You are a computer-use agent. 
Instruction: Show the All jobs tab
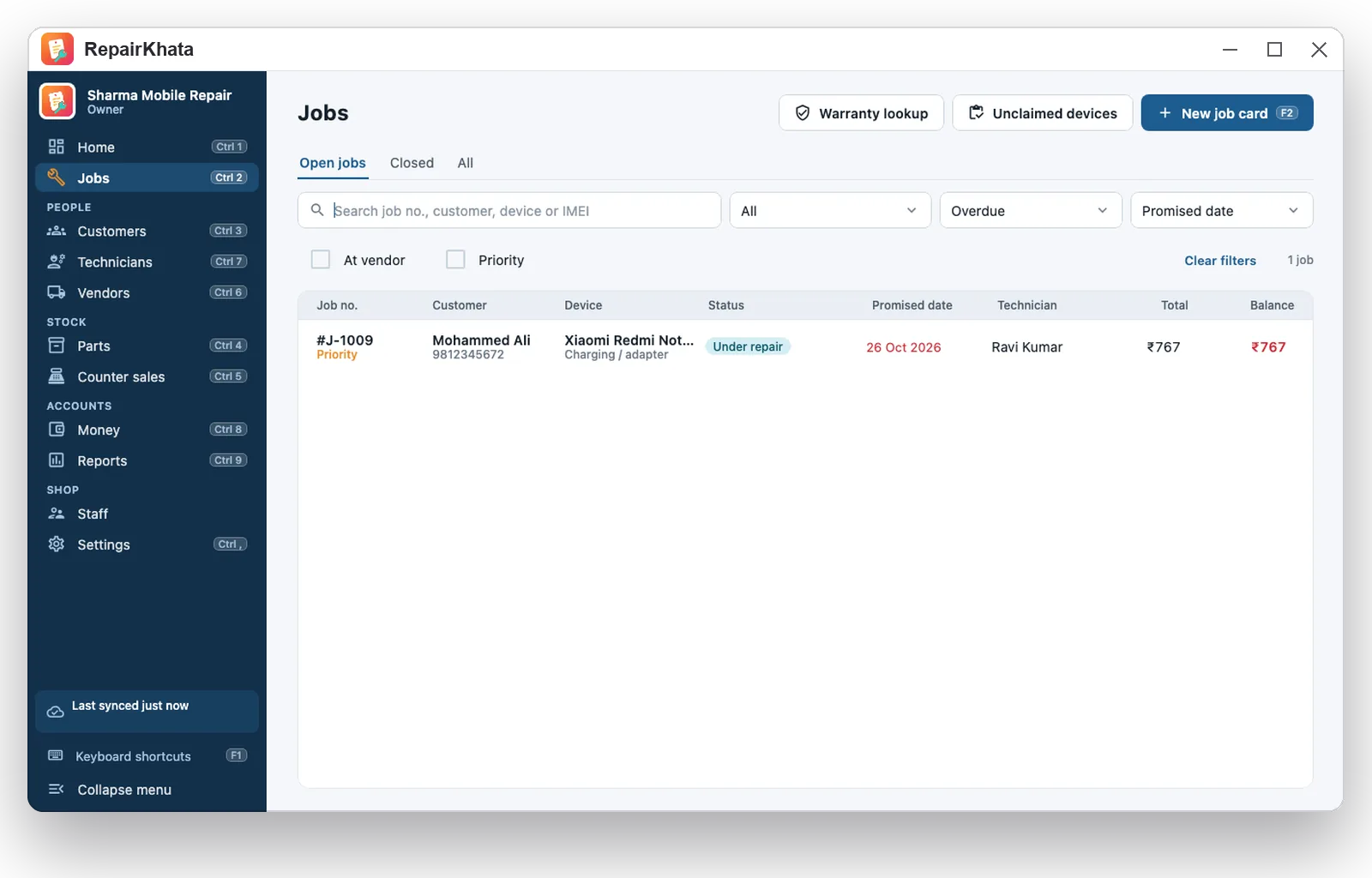(466, 163)
